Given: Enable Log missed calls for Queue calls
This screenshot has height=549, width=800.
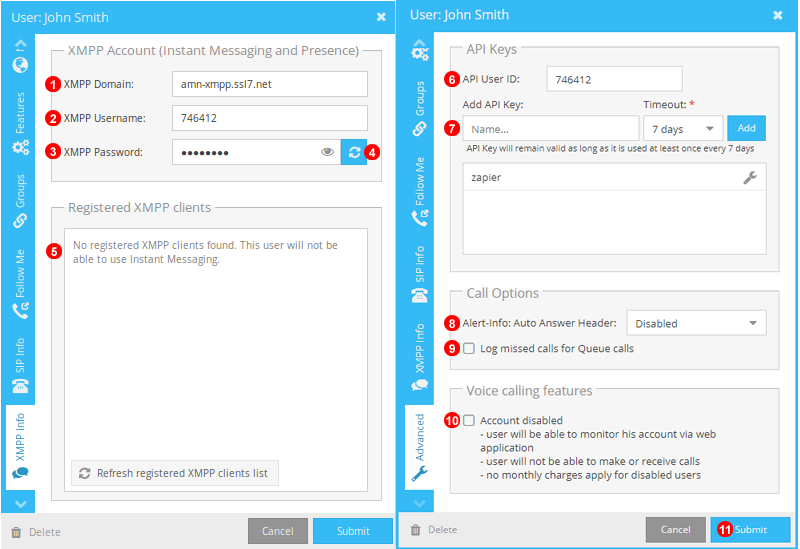Looking at the screenshot, I should 469,348.
